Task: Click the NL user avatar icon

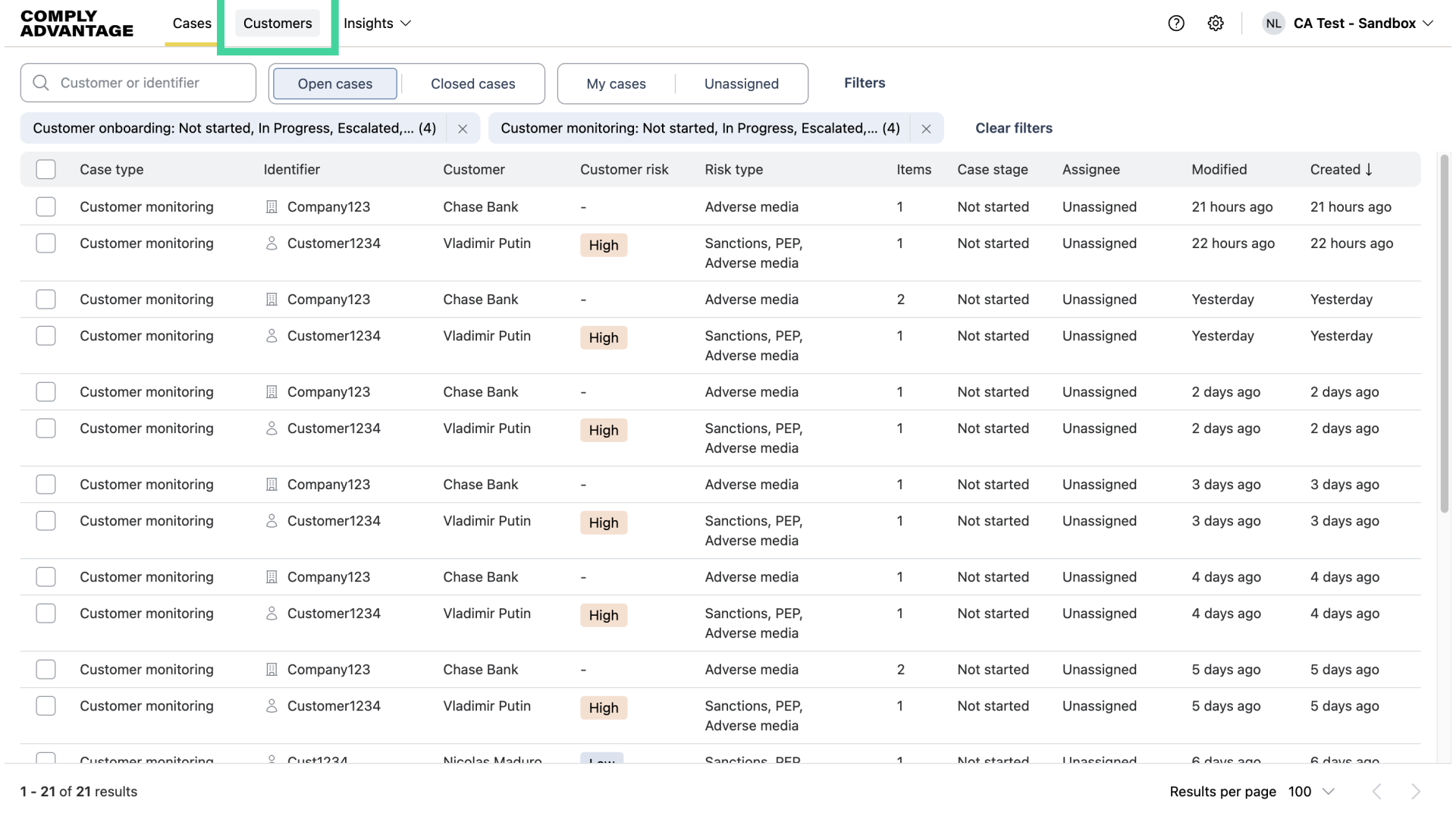Action: [x=1273, y=24]
